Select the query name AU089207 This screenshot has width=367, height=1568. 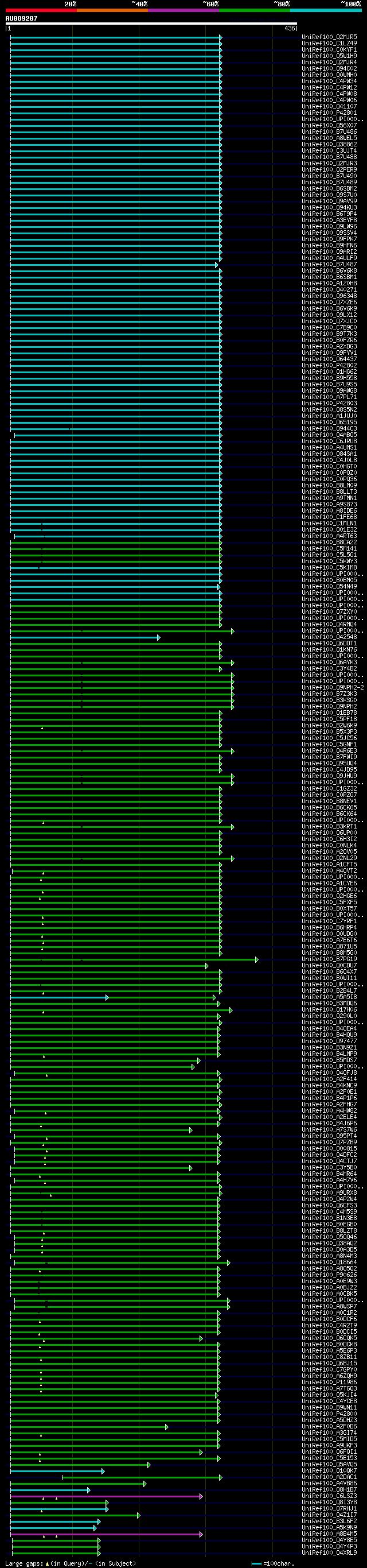tap(21, 19)
